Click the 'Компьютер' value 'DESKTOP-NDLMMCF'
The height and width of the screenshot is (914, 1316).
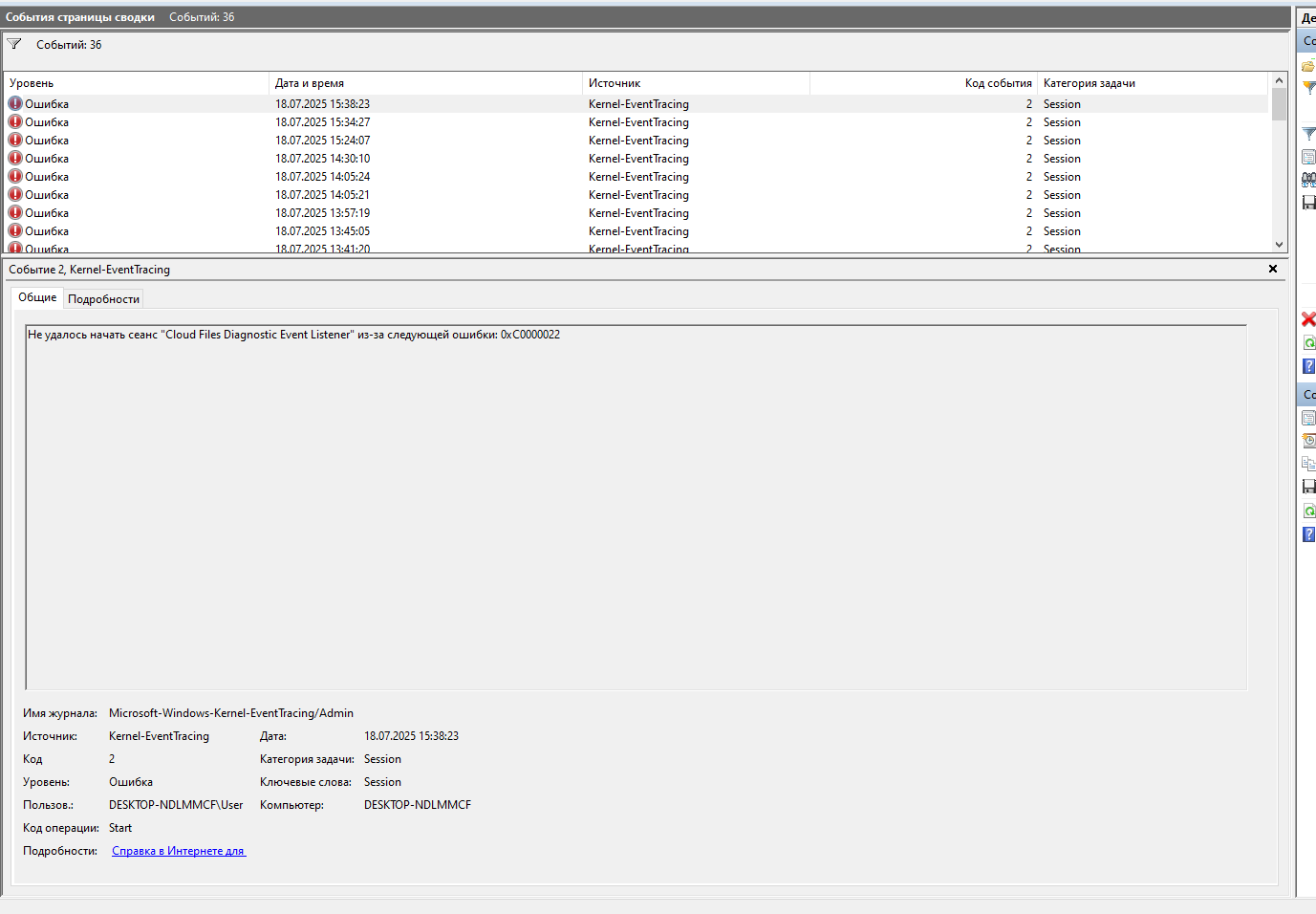click(418, 805)
